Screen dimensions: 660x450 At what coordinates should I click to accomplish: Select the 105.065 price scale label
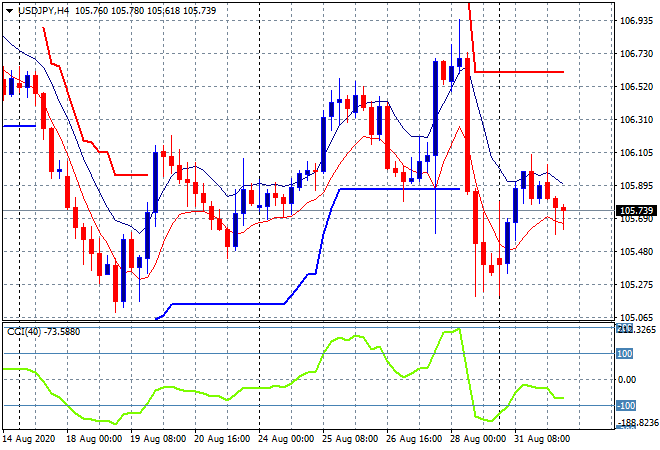point(636,317)
